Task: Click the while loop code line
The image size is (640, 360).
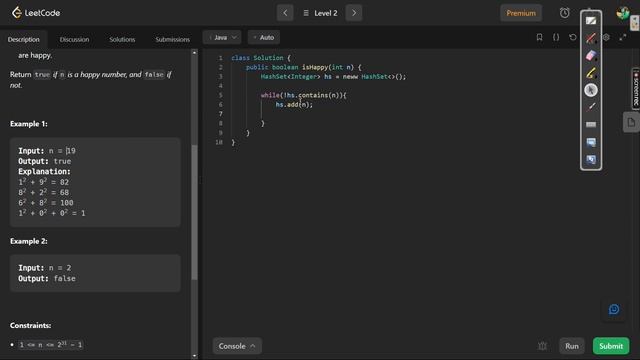Action: tap(304, 96)
